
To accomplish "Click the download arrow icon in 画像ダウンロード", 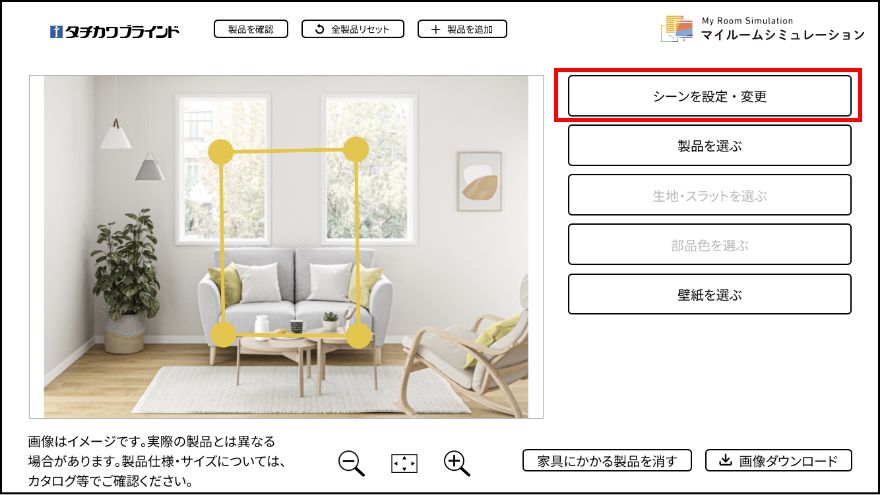I will (x=725, y=460).
